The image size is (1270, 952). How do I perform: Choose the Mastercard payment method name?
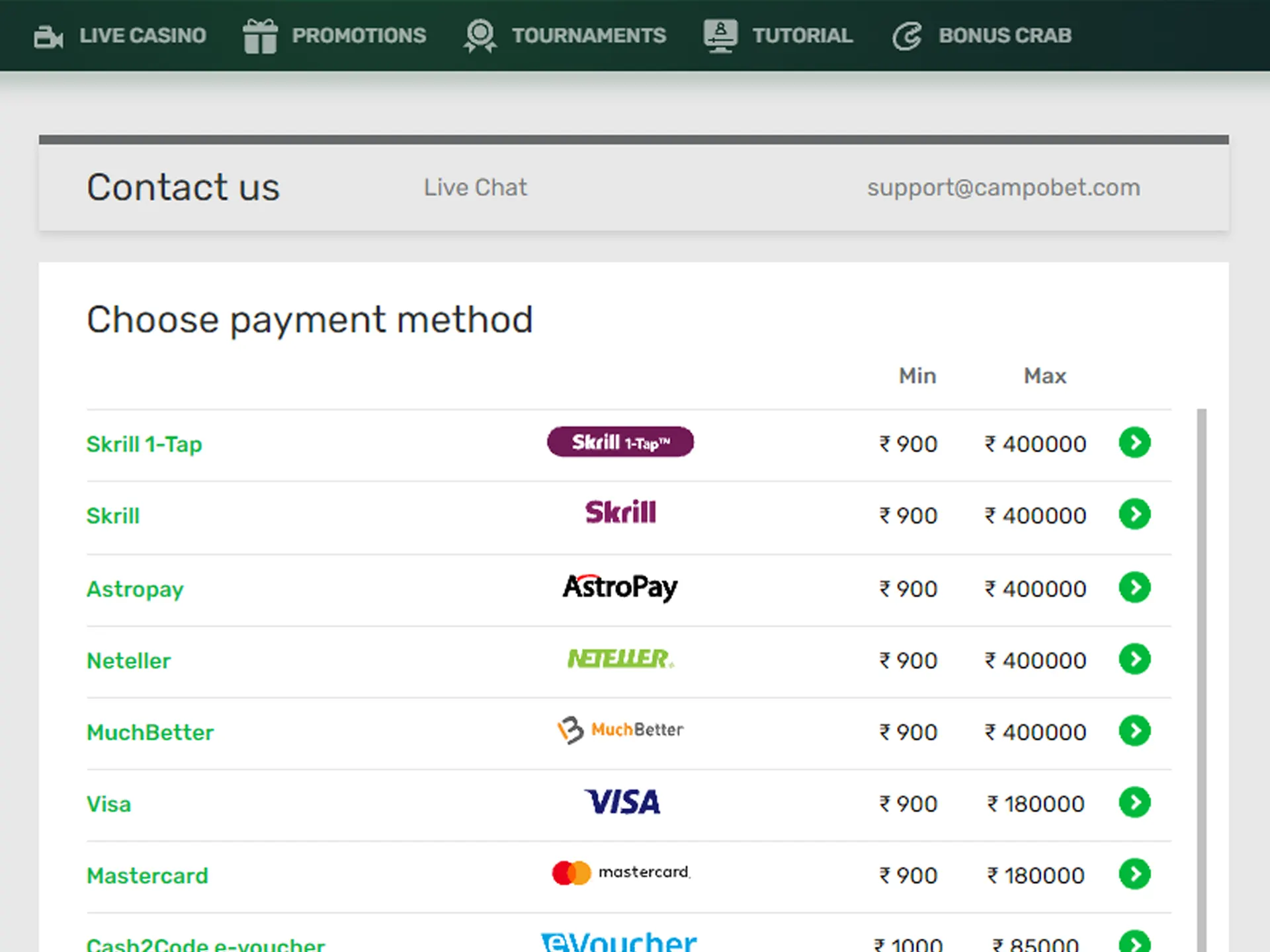coord(148,876)
